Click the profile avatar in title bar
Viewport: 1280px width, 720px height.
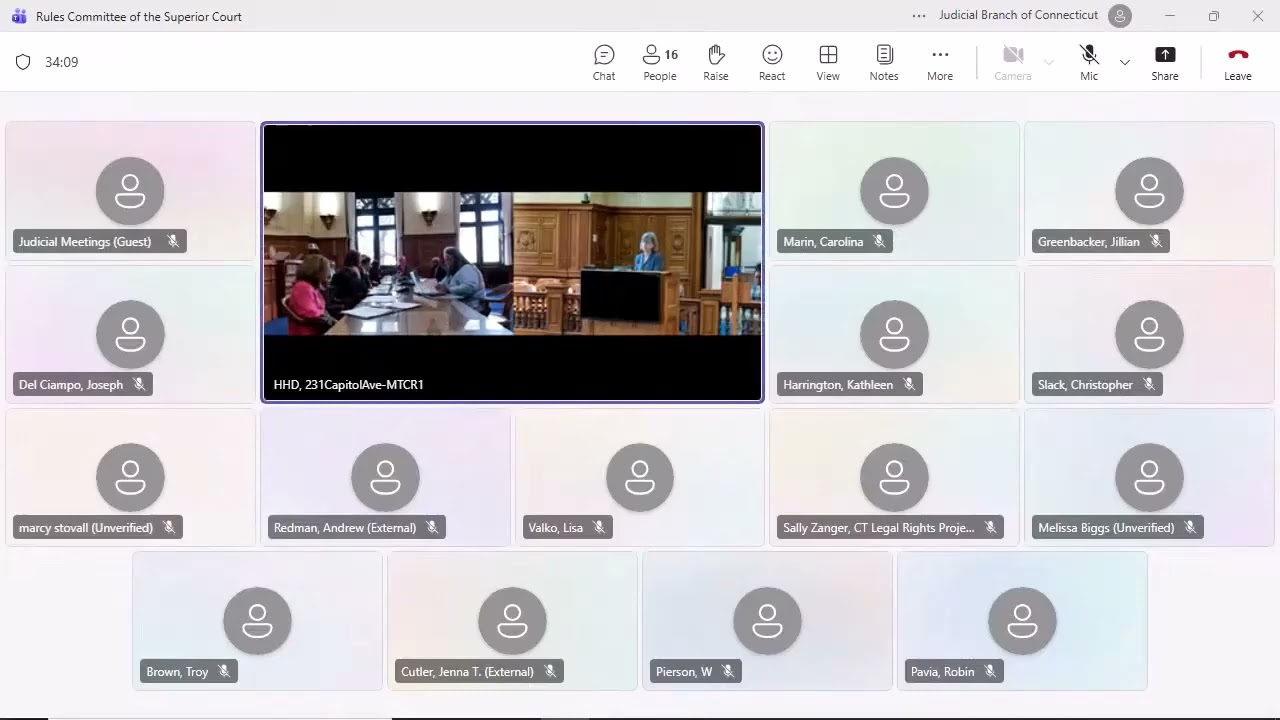pos(1121,16)
